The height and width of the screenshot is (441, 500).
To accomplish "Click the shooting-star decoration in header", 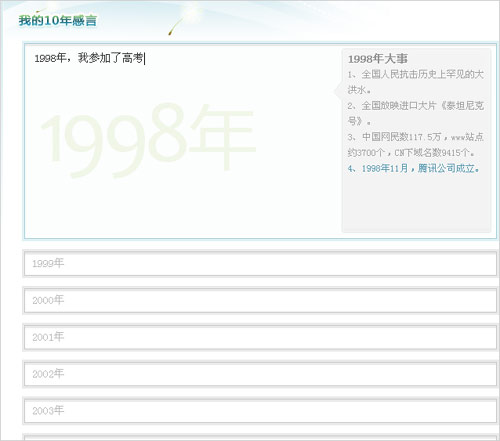I will [x=177, y=25].
